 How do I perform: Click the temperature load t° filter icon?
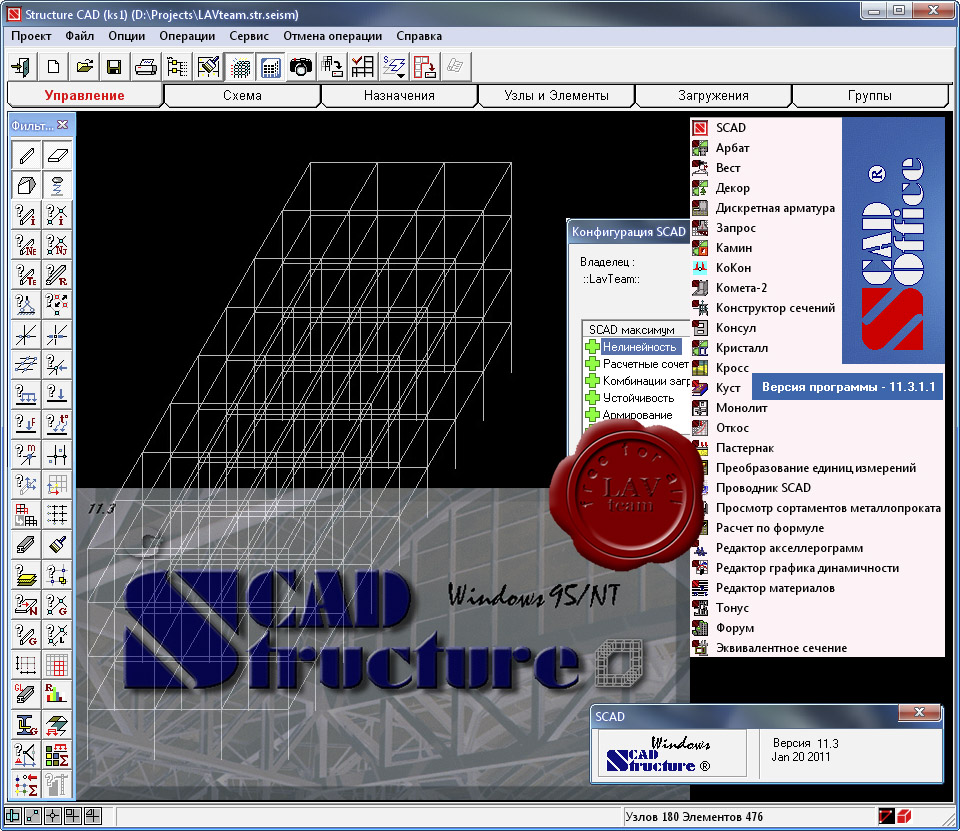[x=57, y=424]
